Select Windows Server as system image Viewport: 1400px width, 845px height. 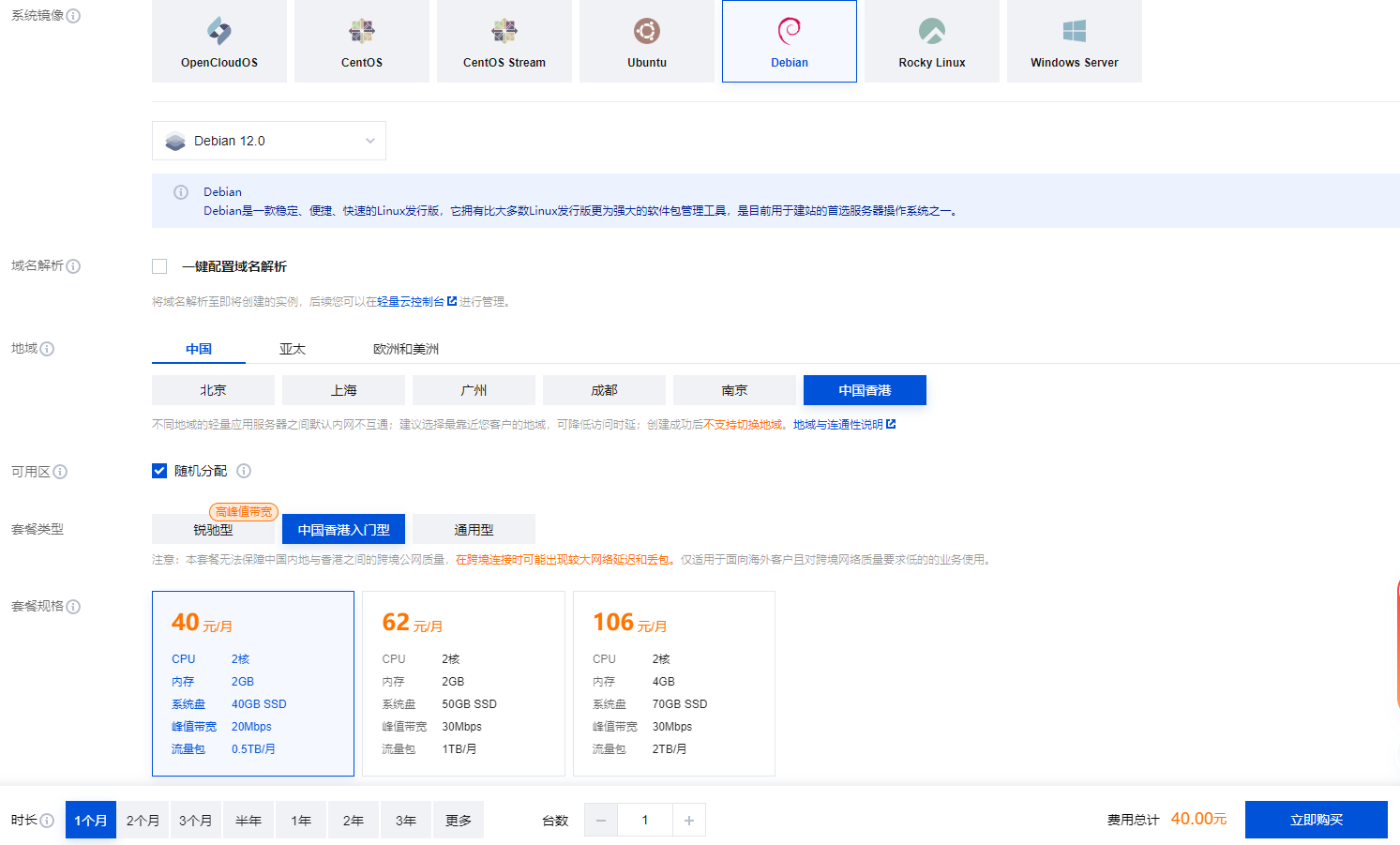click(1074, 41)
